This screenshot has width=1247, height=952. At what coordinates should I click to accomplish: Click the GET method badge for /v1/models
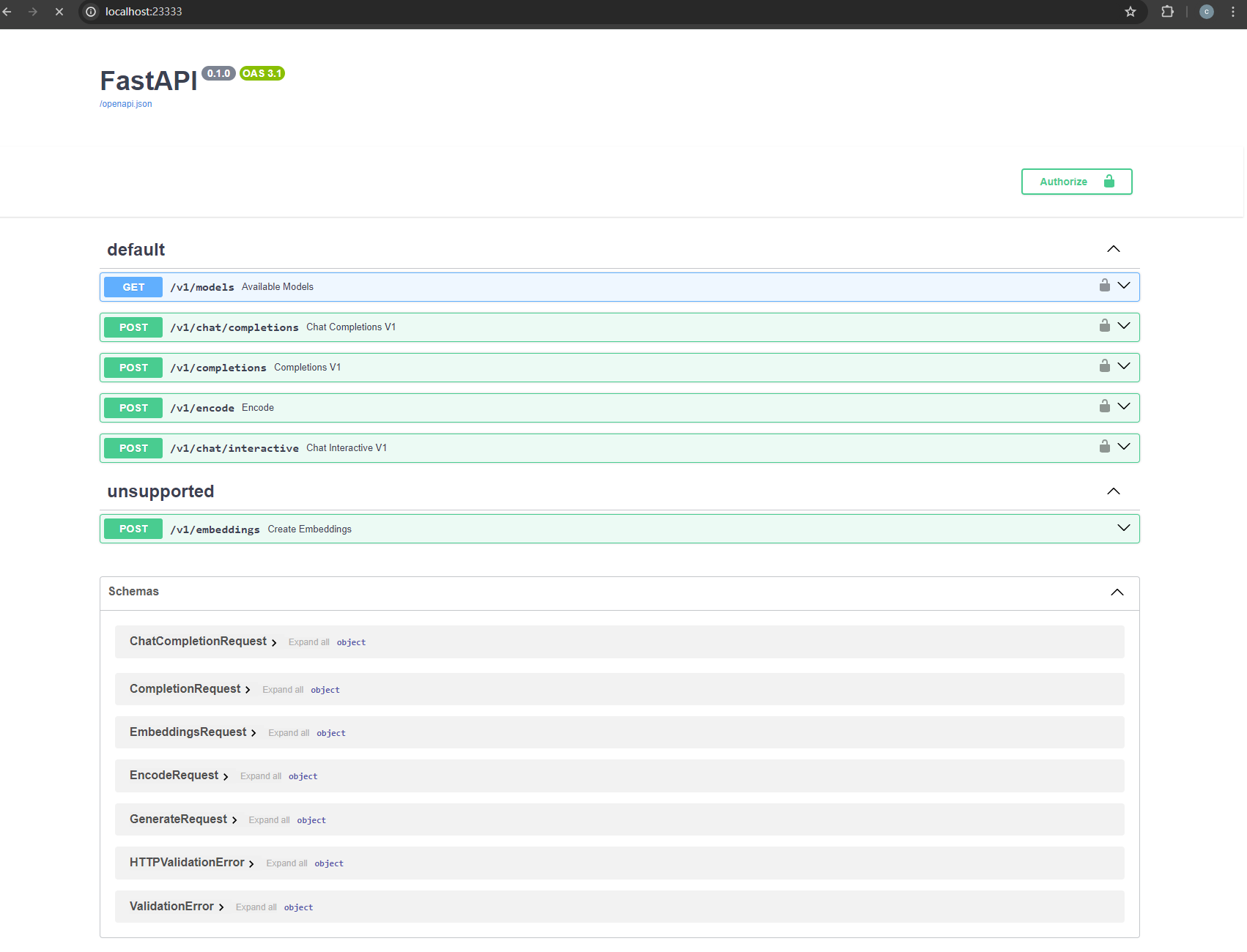(x=133, y=287)
